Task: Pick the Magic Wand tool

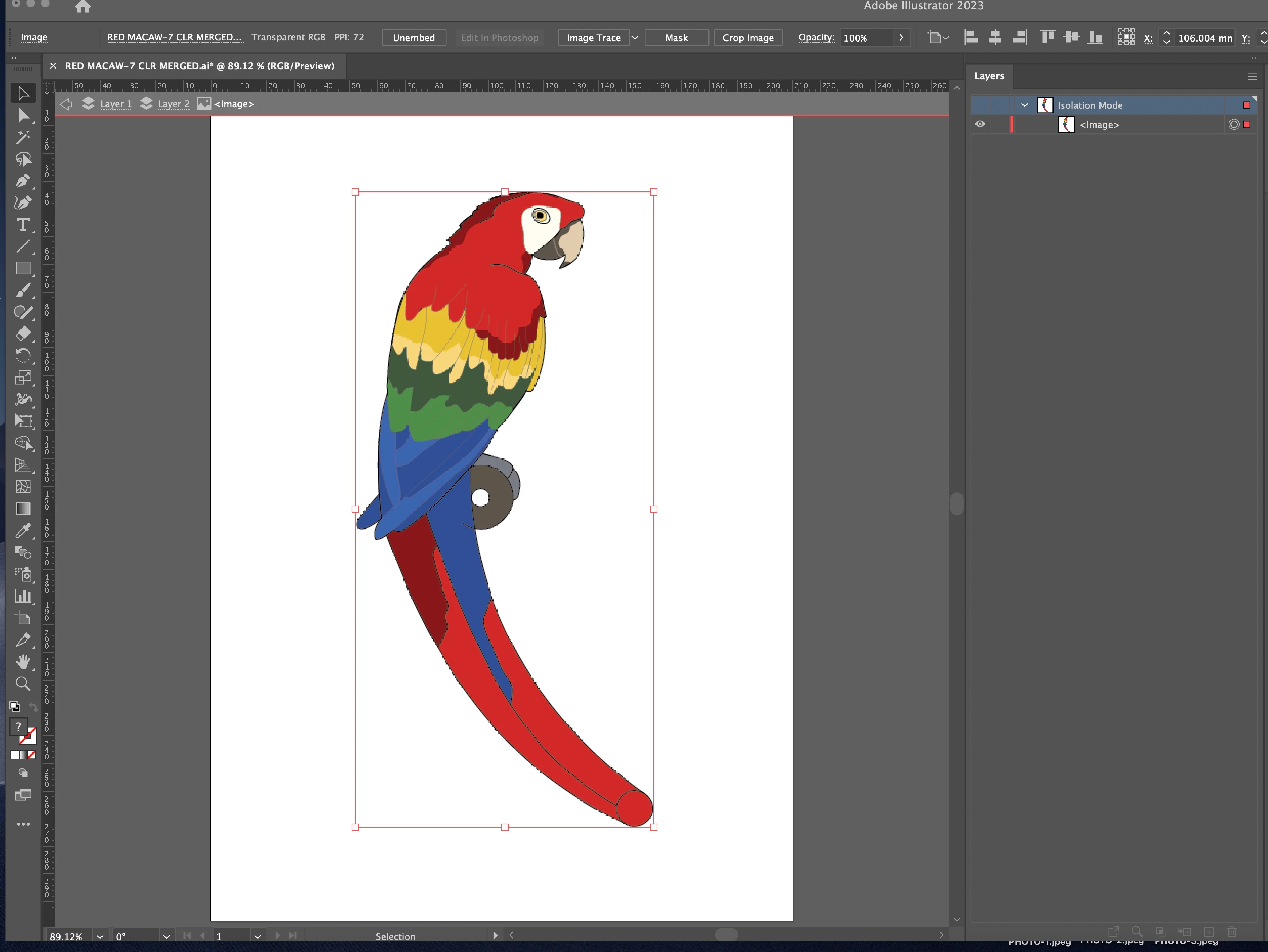Action: point(23,137)
